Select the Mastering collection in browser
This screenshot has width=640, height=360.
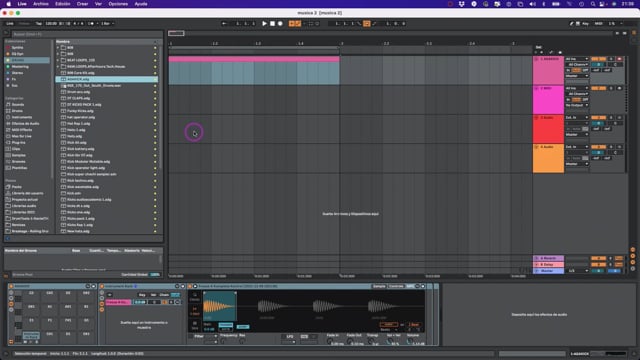coord(20,67)
